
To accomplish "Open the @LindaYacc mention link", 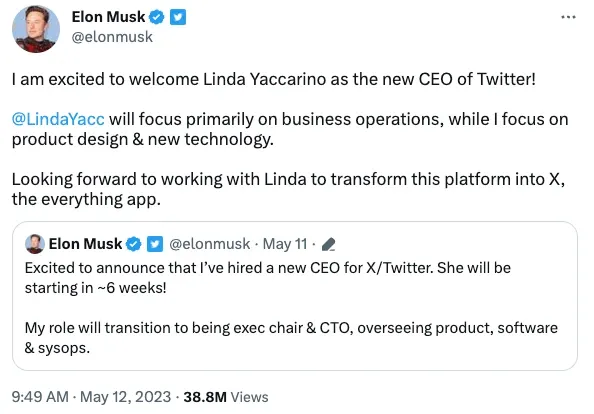I will (x=58, y=119).
